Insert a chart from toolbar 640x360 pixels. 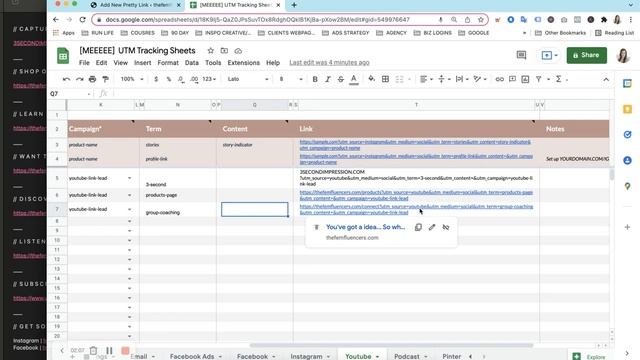[x=525, y=79]
